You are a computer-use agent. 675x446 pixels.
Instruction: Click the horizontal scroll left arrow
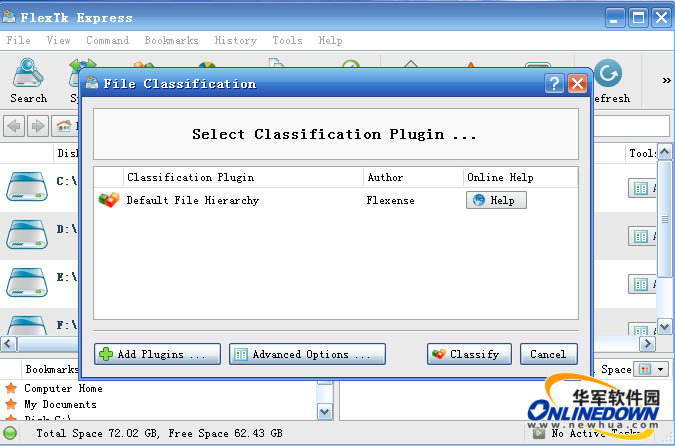click(x=8, y=344)
